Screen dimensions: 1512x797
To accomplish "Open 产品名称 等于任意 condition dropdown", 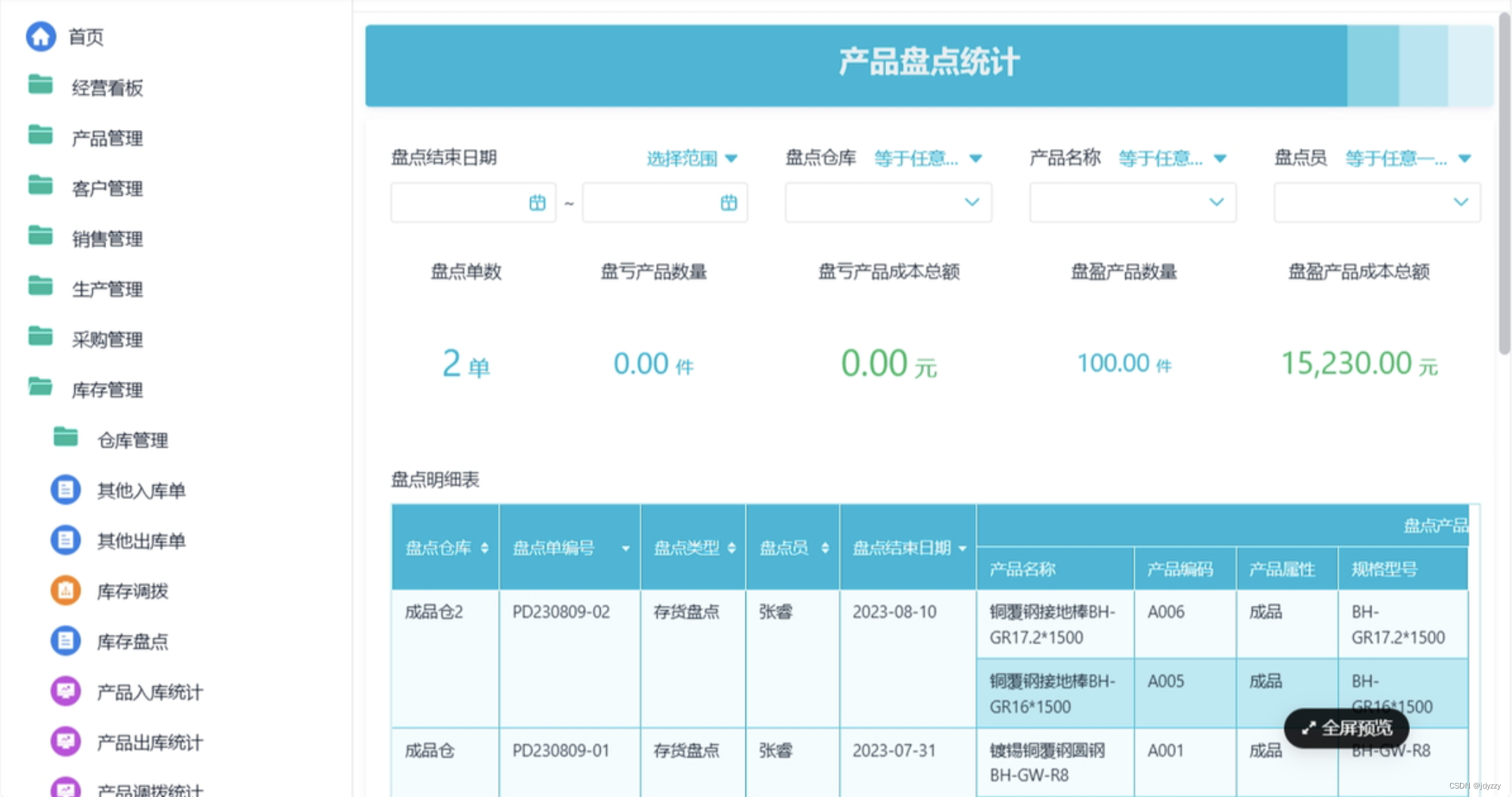I will [1172, 159].
